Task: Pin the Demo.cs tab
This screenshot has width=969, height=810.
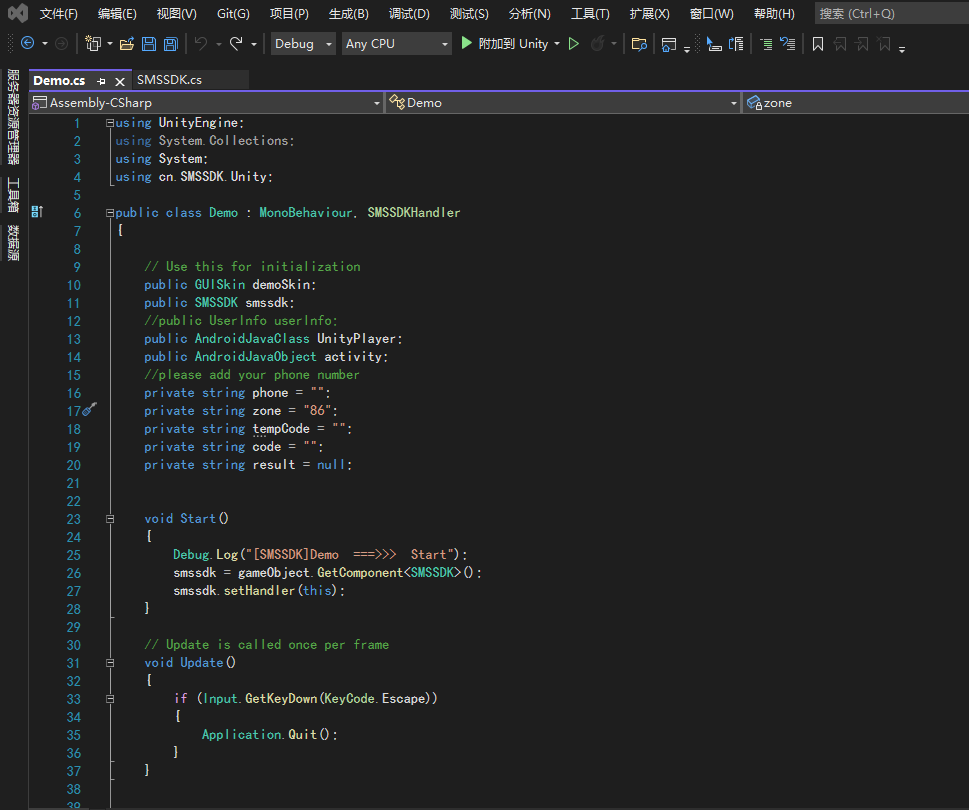Action: point(101,81)
